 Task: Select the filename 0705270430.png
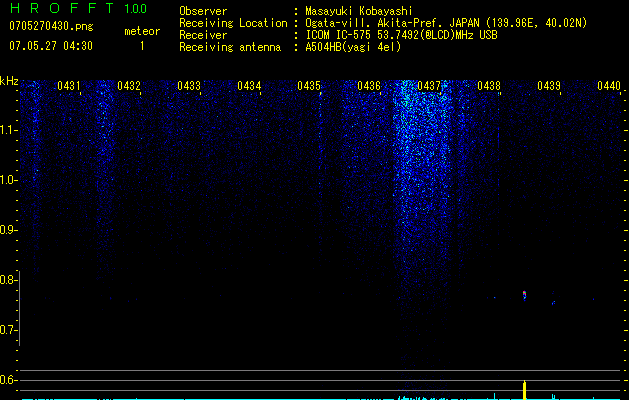[x=51, y=26]
